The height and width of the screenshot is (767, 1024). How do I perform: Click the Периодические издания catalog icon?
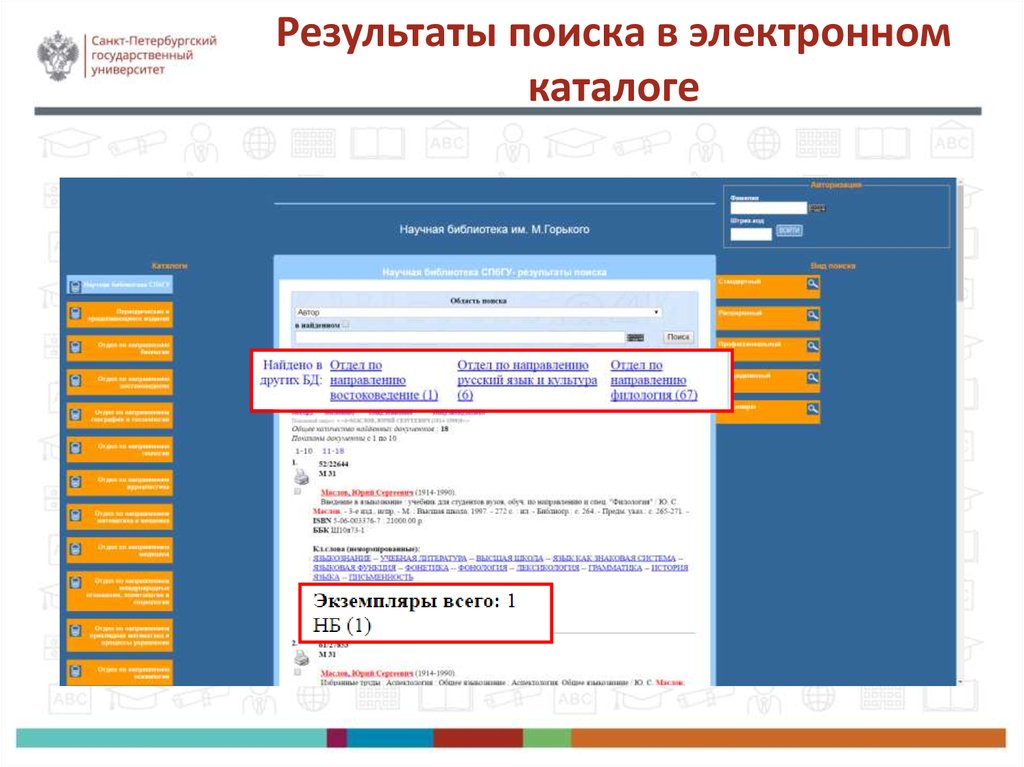[76, 314]
